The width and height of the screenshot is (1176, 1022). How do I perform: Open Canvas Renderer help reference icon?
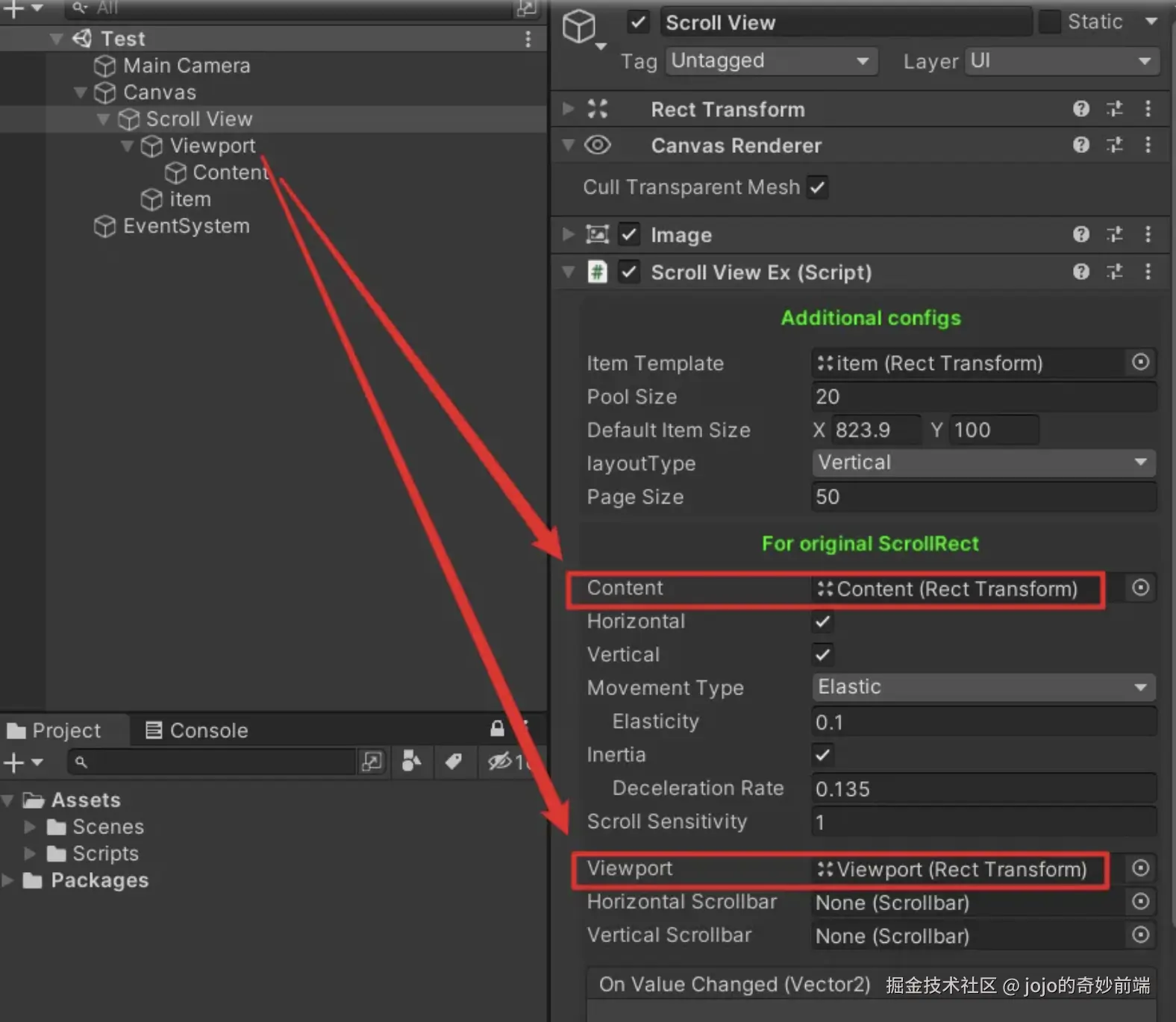click(1080, 145)
